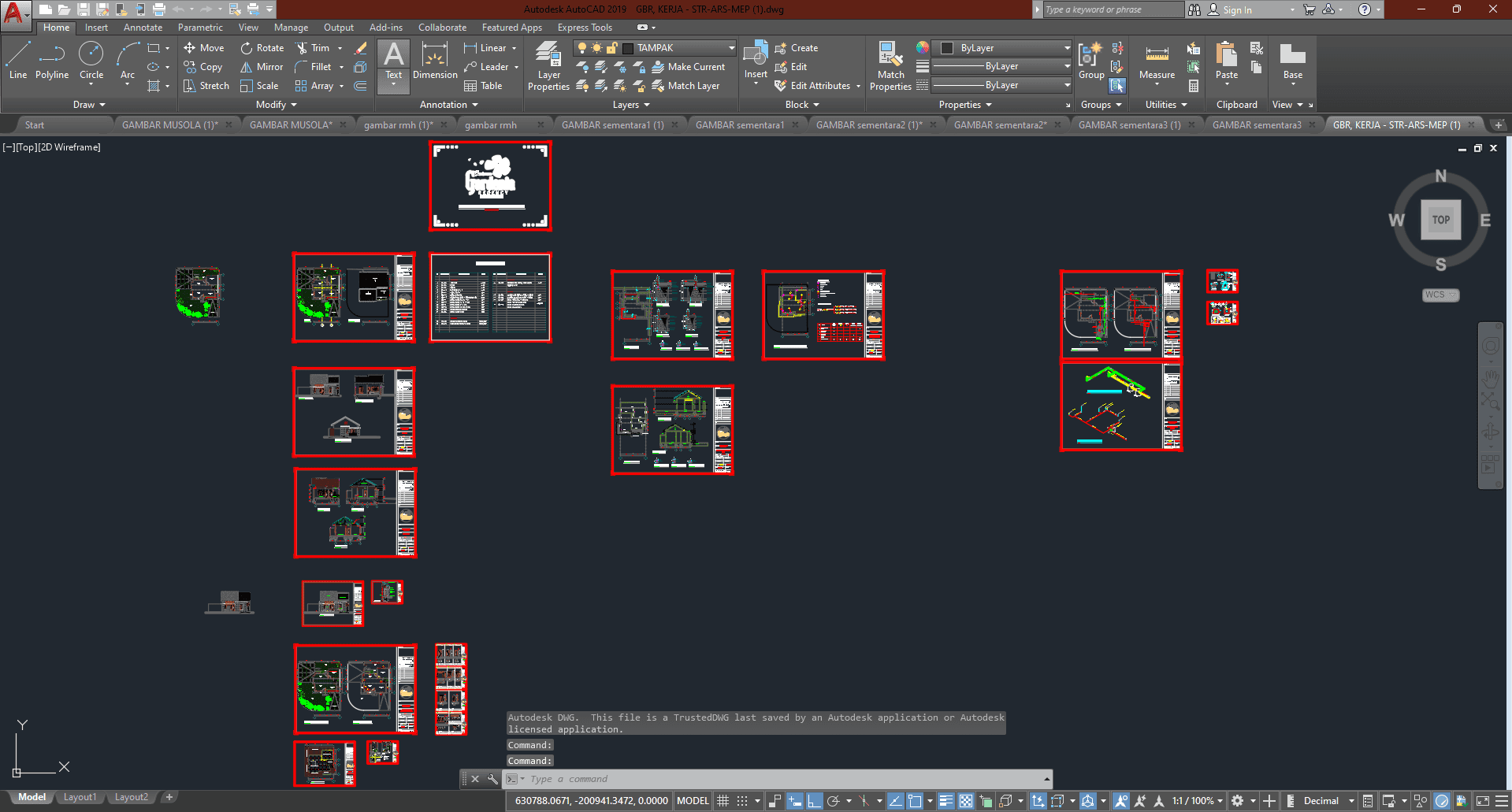Toggle the drawing grid display in status bar

tap(723, 801)
